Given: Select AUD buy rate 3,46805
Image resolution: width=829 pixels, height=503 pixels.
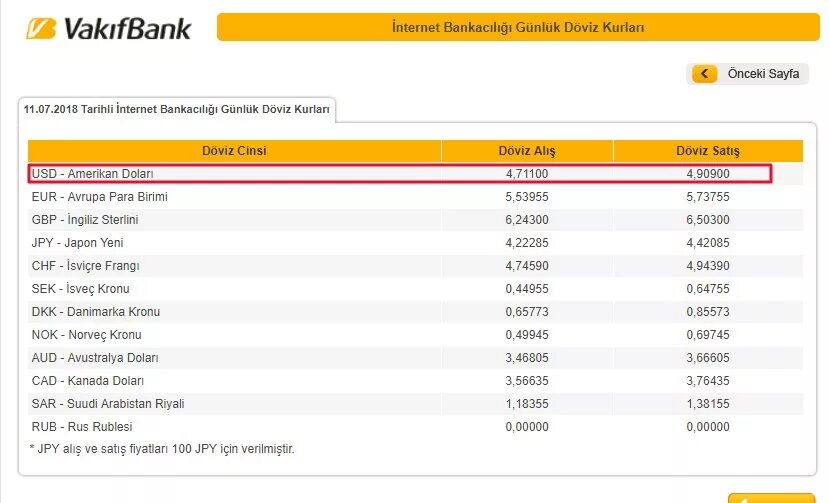Looking at the screenshot, I should [527, 358].
